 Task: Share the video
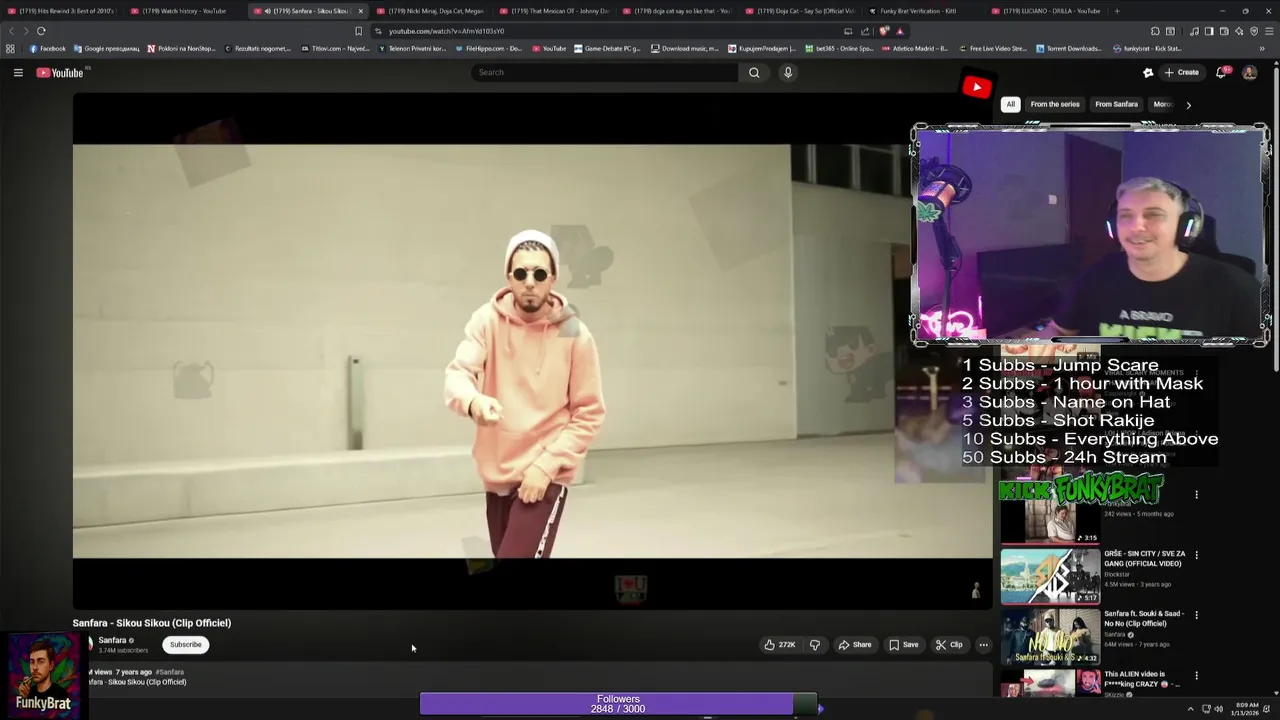click(855, 645)
